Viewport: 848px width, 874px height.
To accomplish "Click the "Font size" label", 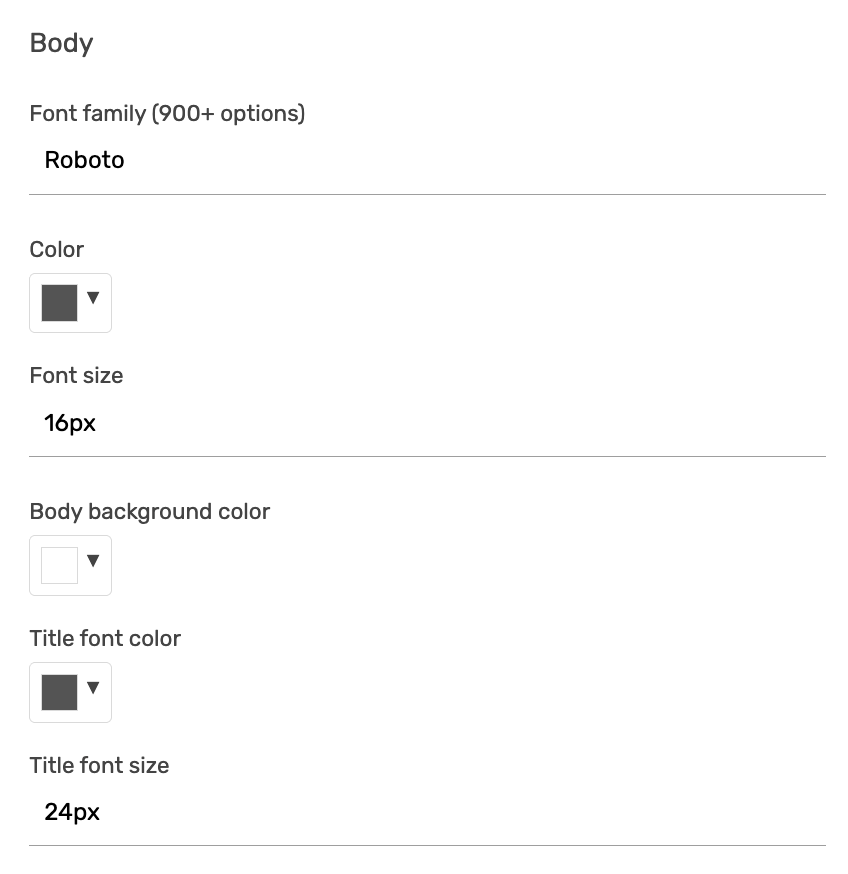I will coord(76,376).
